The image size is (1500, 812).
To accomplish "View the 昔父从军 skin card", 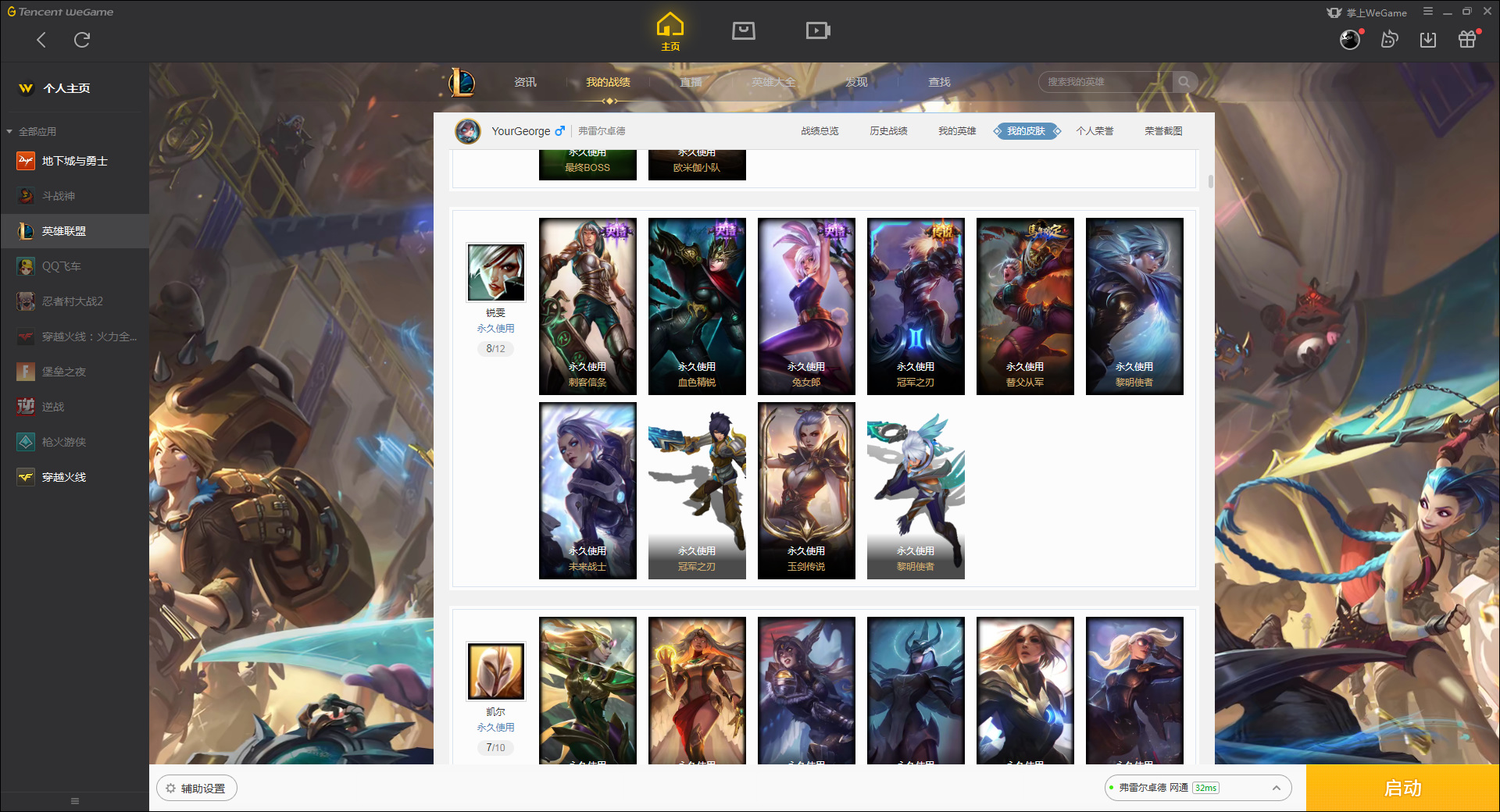I will click(x=1025, y=306).
